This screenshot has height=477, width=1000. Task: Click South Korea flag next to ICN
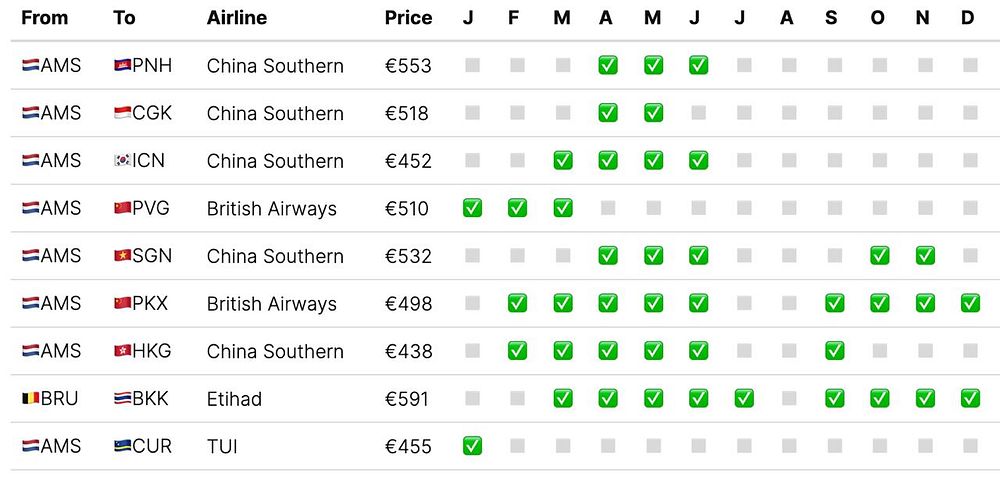pos(123,161)
